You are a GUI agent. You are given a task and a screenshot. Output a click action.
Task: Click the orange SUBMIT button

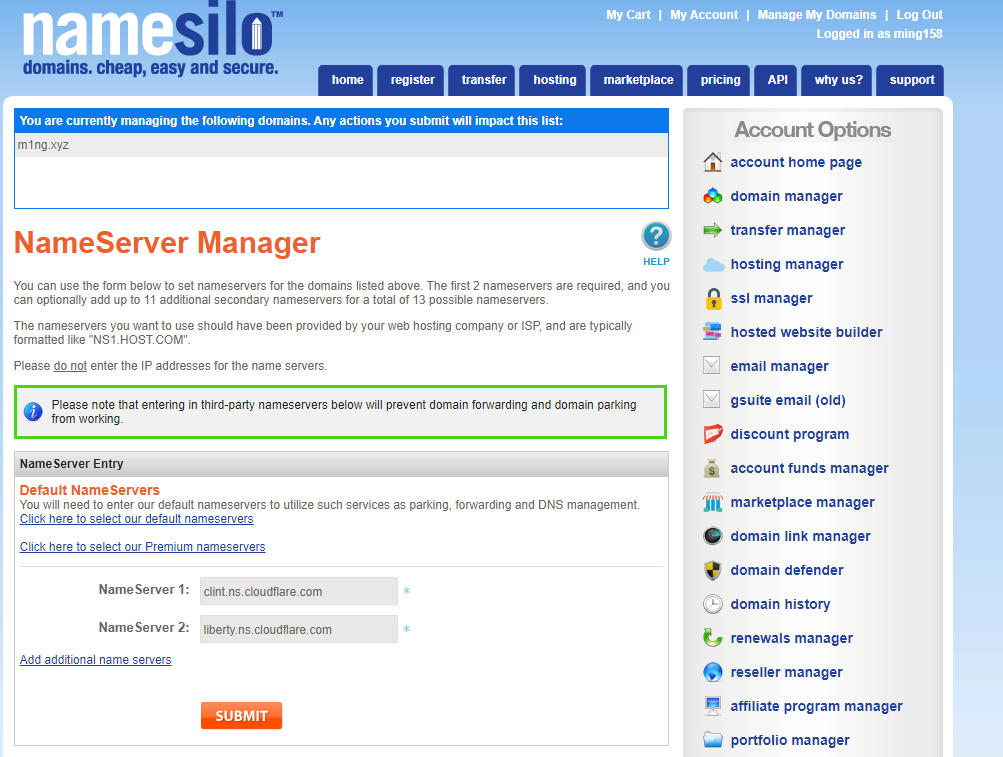coord(241,715)
